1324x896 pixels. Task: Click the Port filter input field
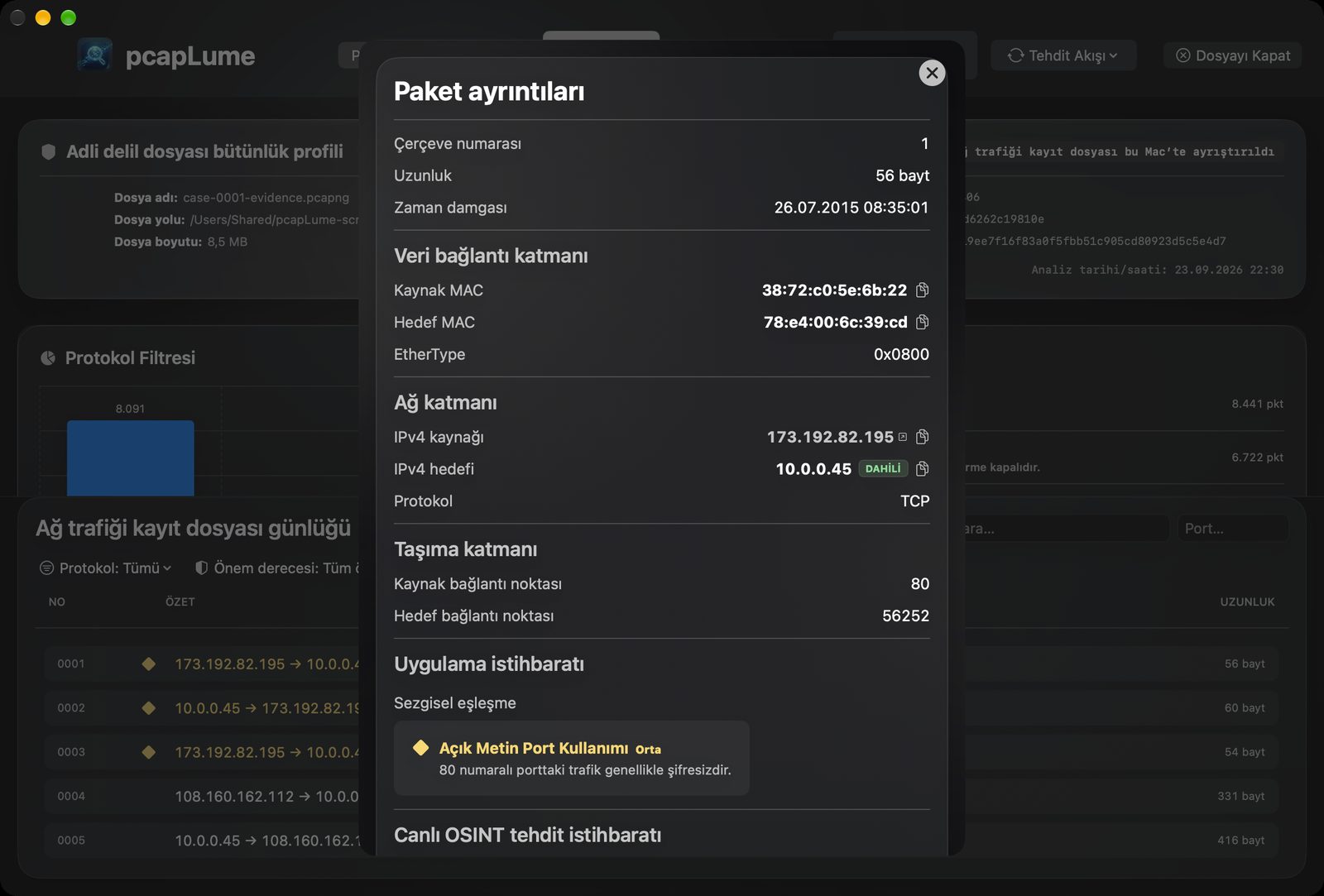pyautogui.click(x=1233, y=529)
